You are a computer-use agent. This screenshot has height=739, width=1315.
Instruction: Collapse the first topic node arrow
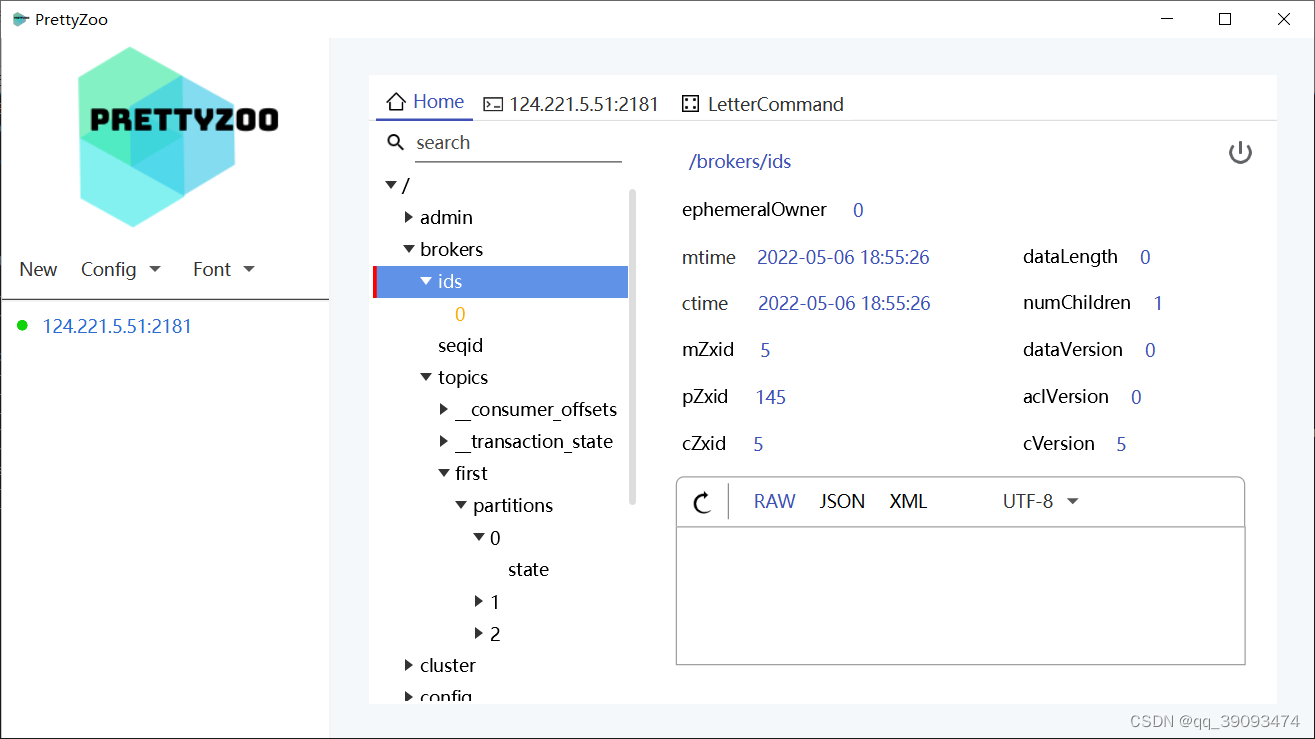[x=444, y=473]
